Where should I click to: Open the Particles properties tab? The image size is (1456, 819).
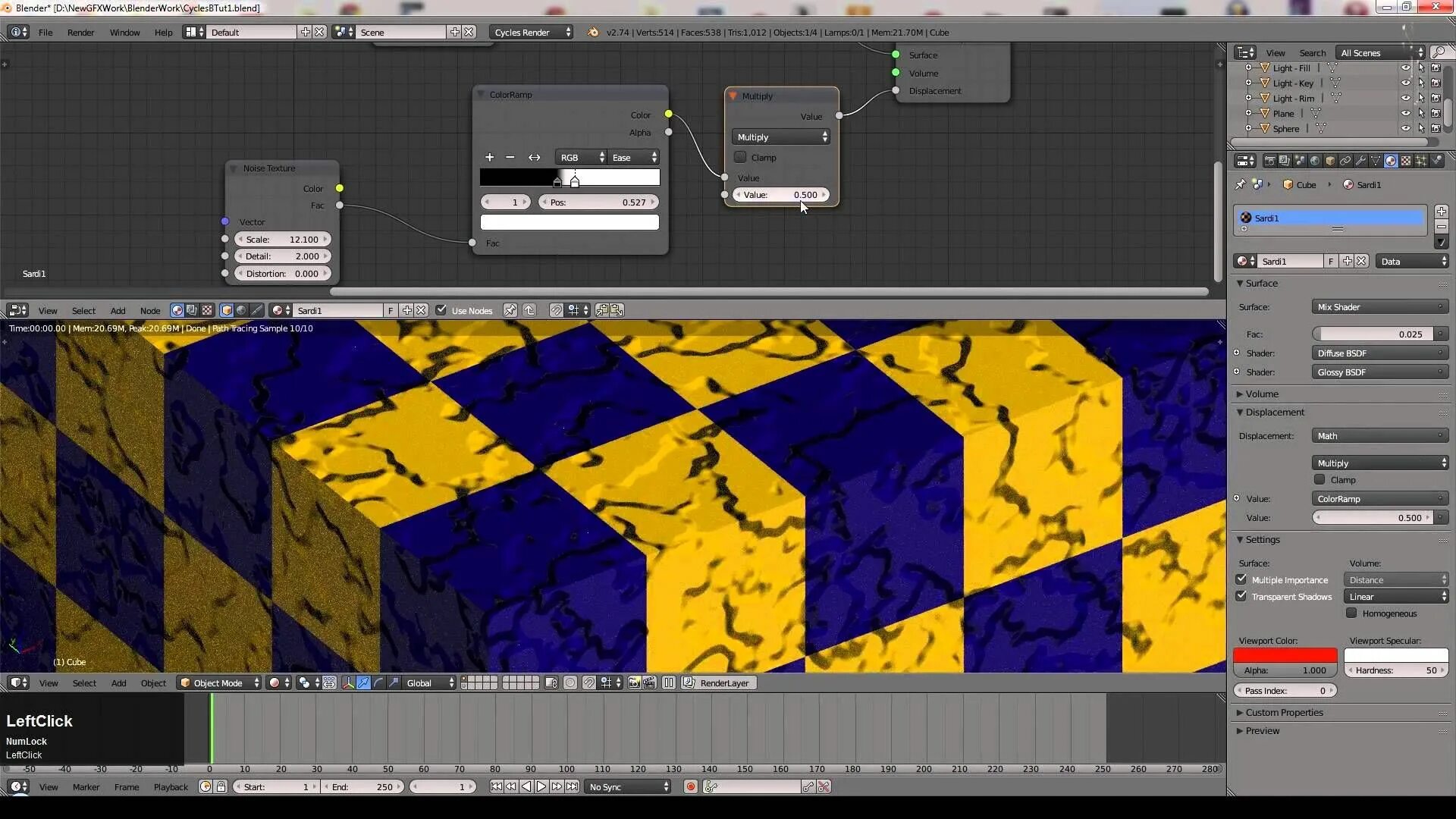pos(1421,161)
